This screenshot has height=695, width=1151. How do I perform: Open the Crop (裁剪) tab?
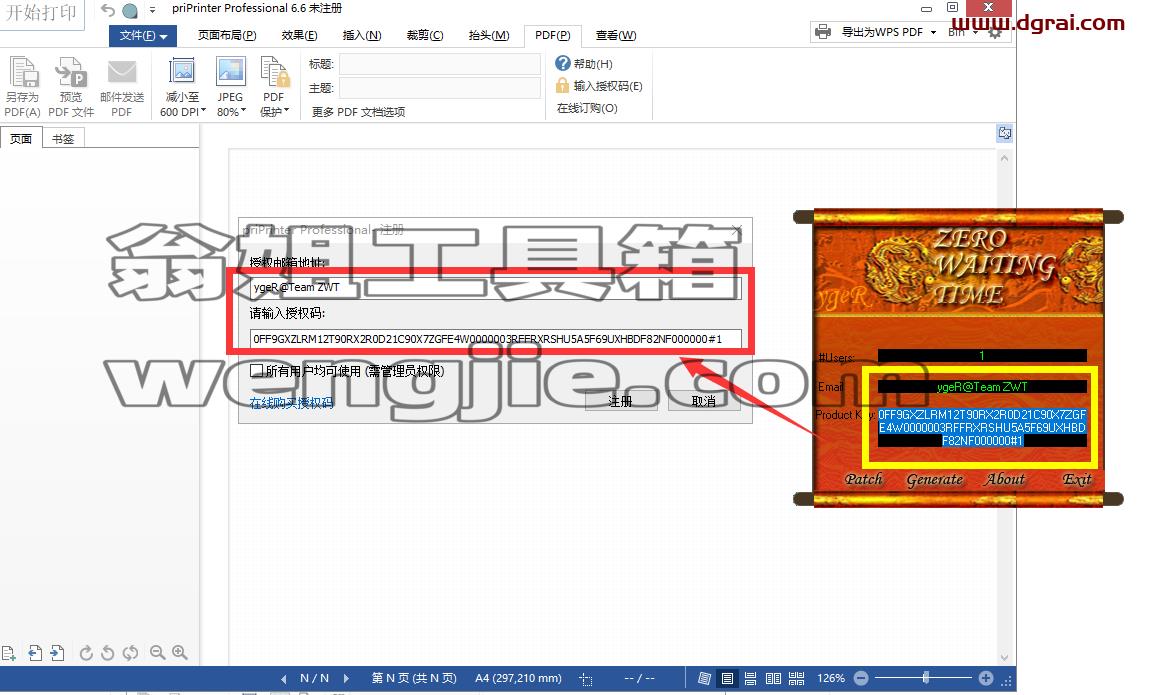pyautogui.click(x=425, y=35)
